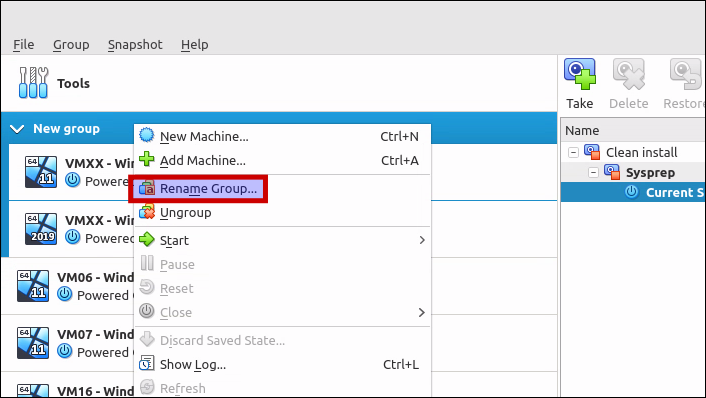The height and width of the screenshot is (398, 706).
Task: Click power state icon of VM06
Action: click(65, 294)
